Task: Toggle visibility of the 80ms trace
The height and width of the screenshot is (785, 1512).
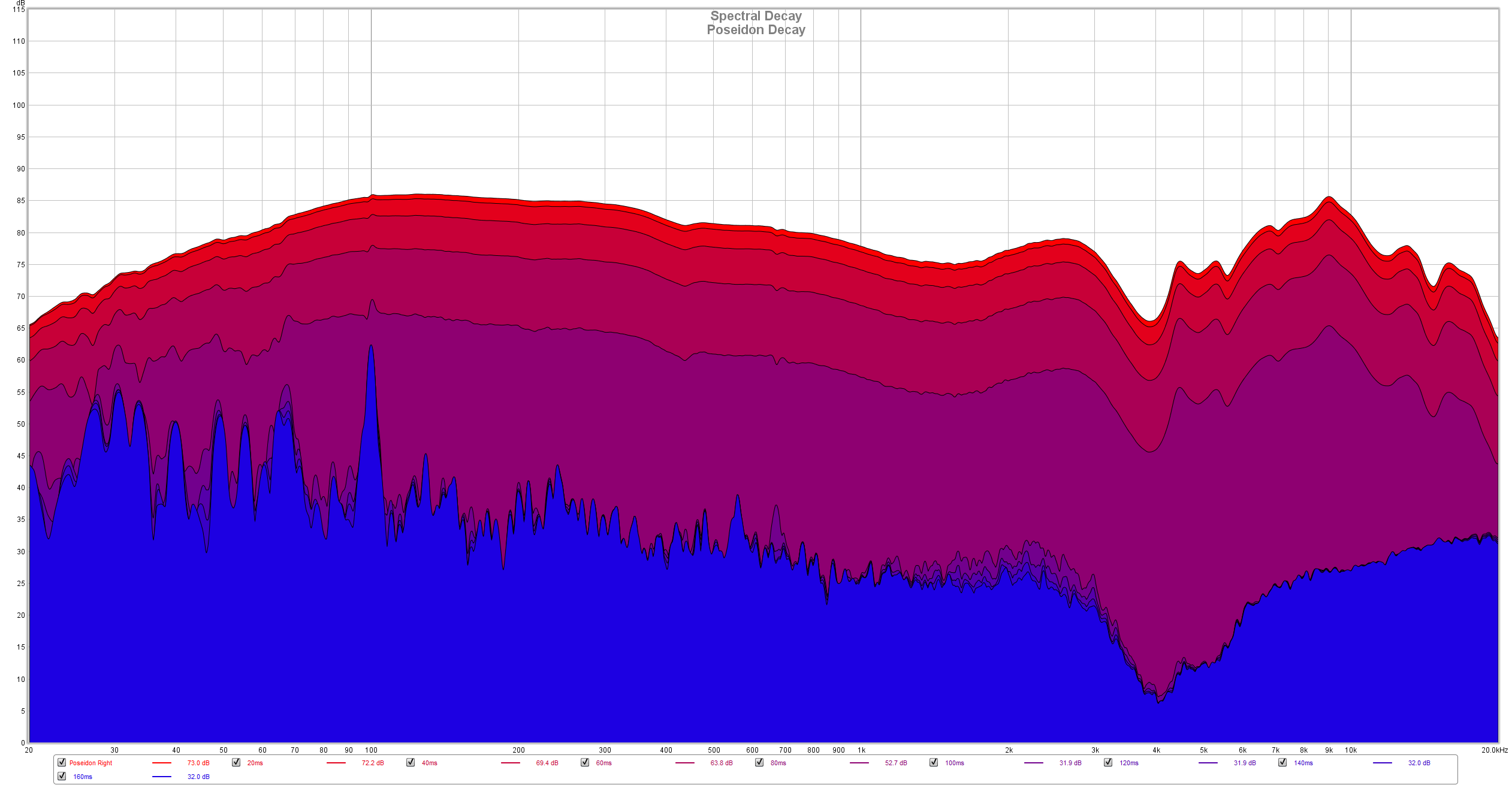Action: point(759,762)
